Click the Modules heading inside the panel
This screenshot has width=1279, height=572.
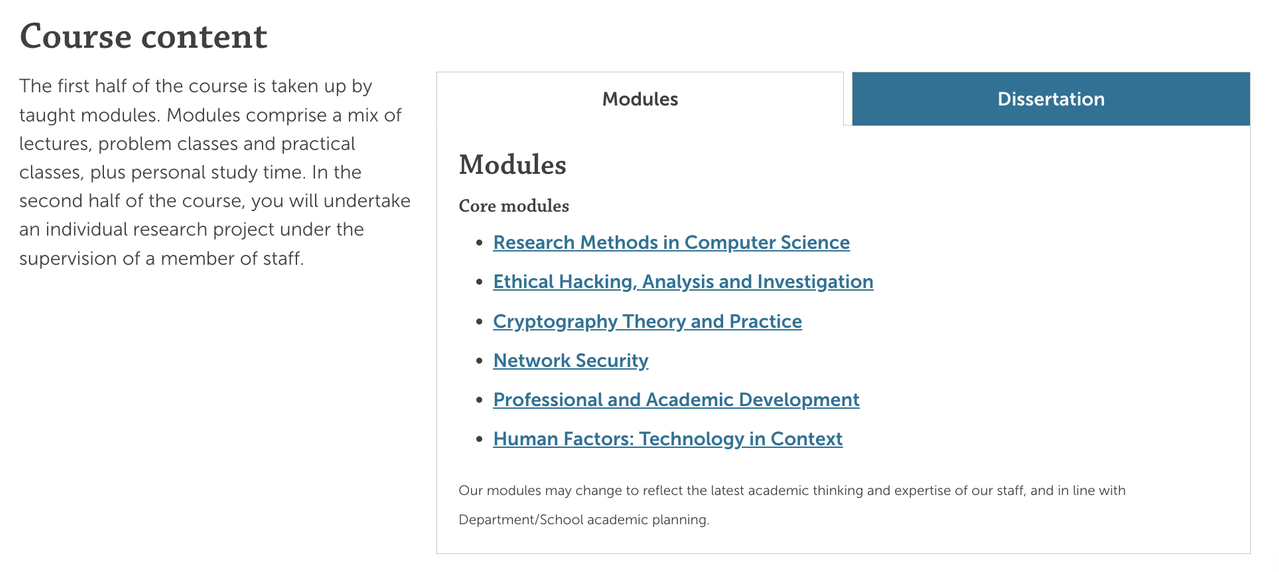click(x=512, y=165)
